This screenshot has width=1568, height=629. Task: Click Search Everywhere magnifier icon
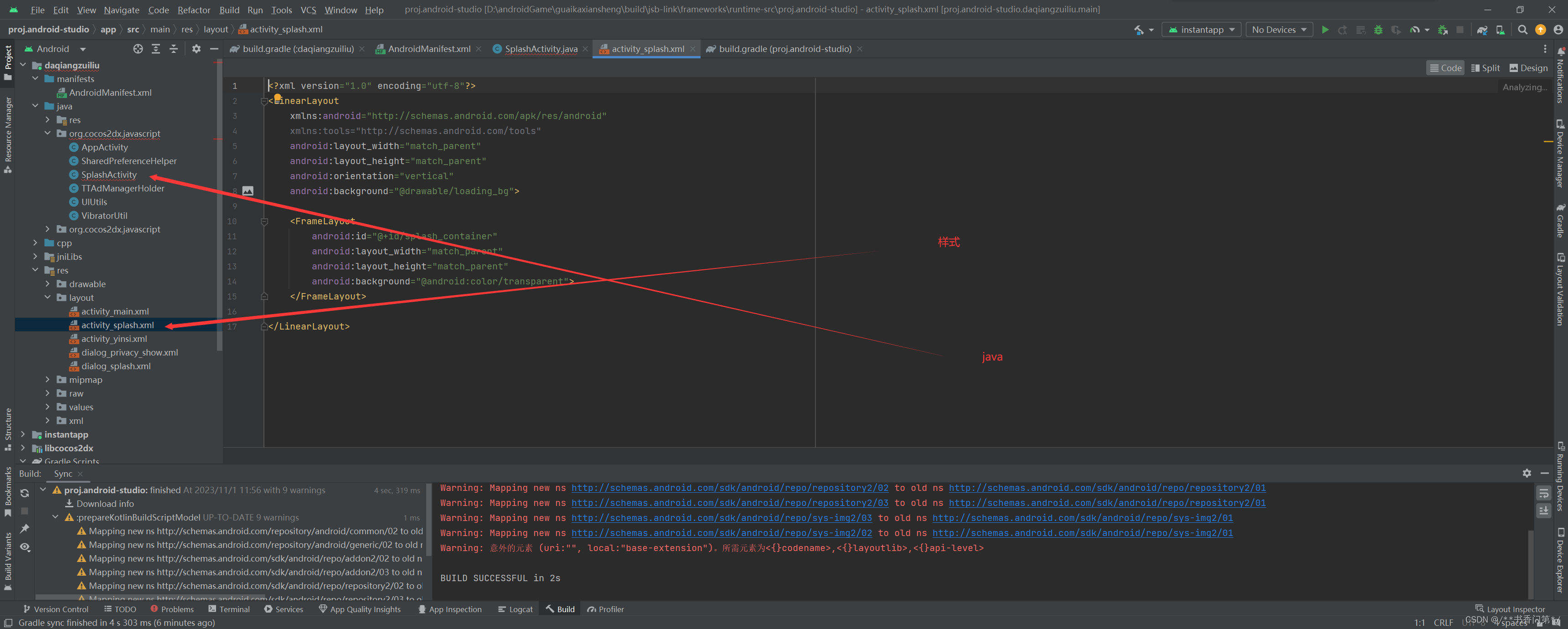point(1522,29)
